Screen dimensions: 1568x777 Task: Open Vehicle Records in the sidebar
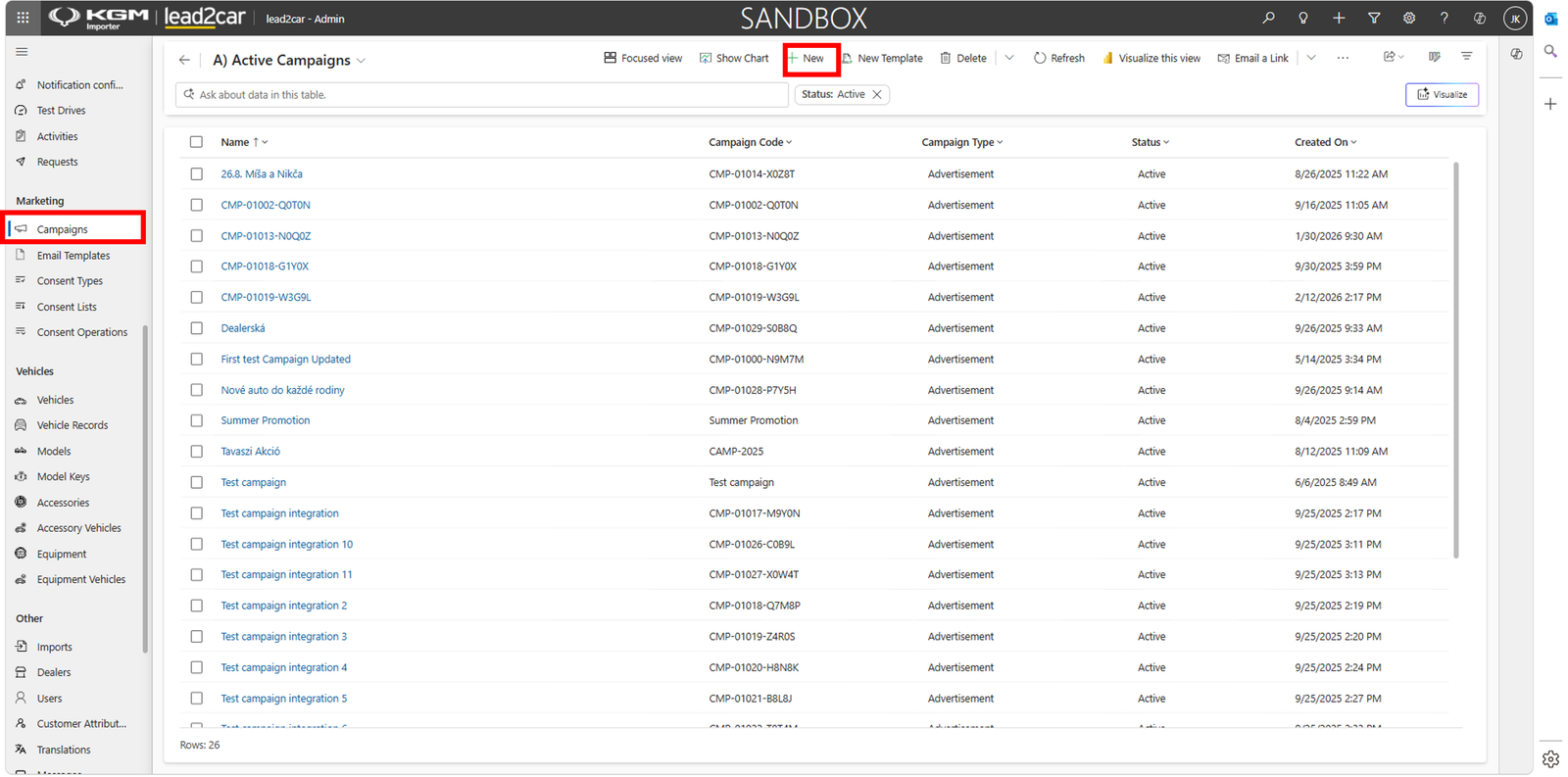[73, 425]
